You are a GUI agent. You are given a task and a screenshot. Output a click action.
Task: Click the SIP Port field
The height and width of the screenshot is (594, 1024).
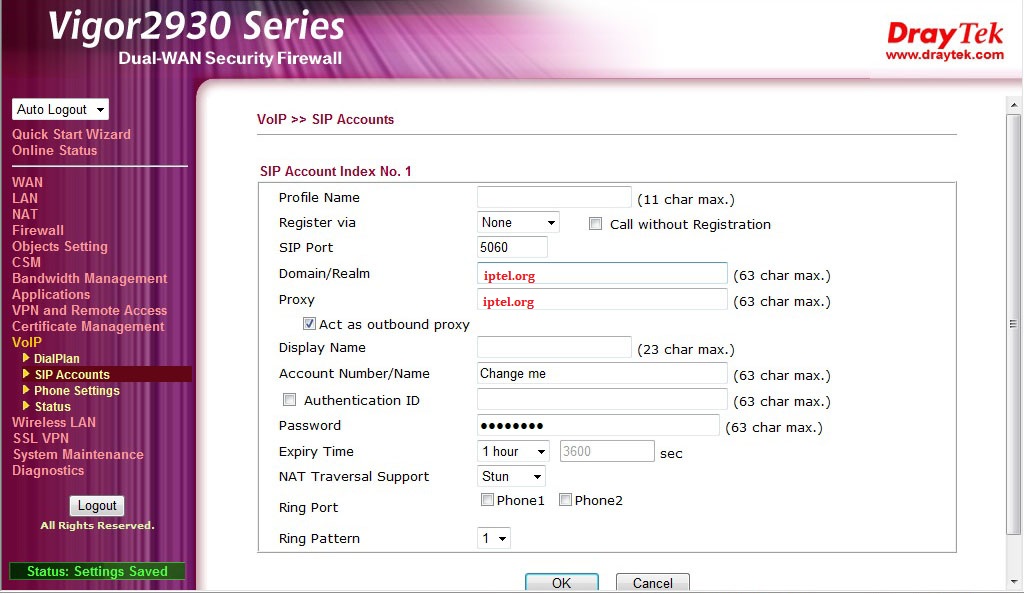(512, 247)
